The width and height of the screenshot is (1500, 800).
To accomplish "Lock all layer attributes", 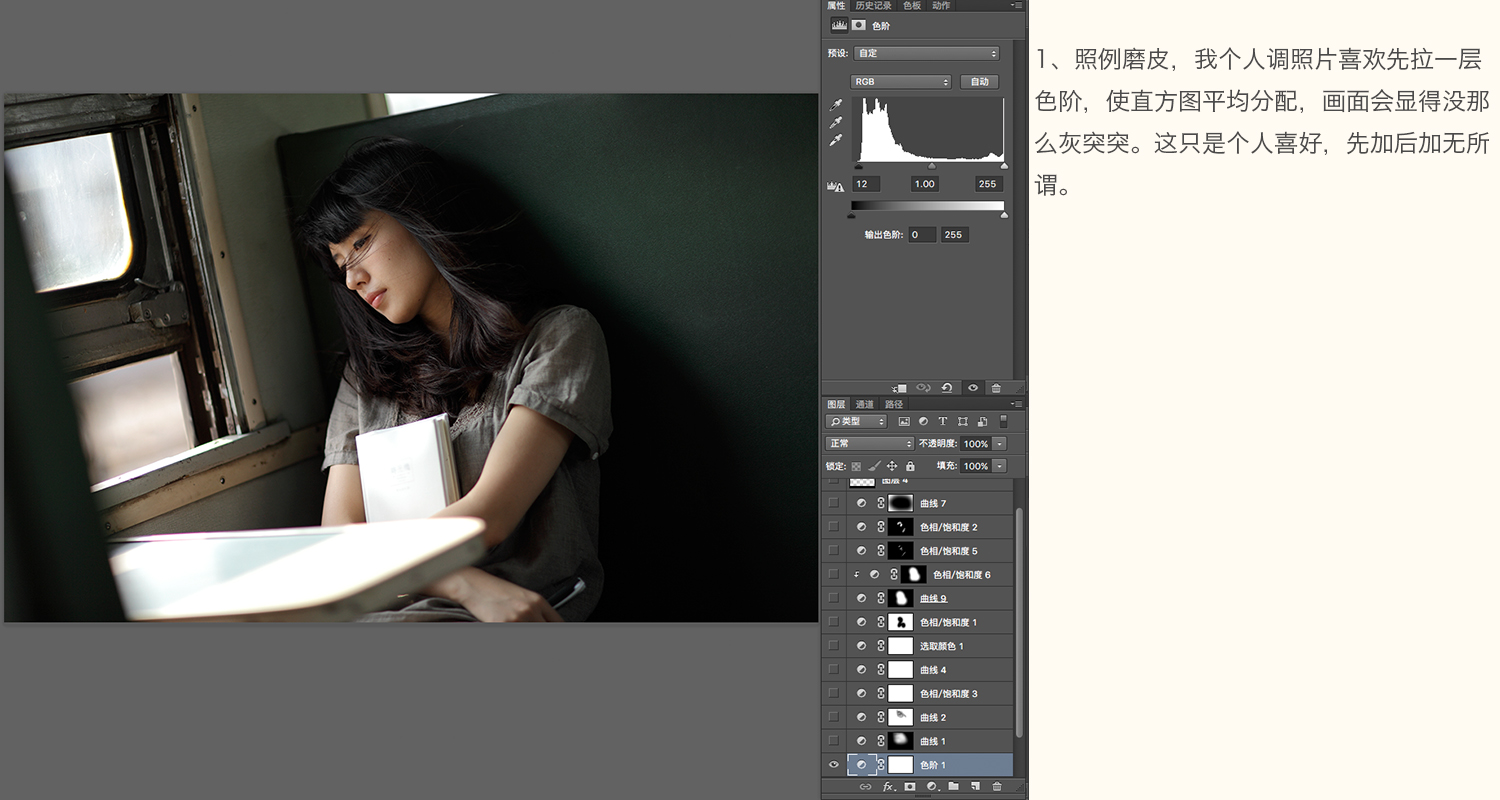I will 910,466.
